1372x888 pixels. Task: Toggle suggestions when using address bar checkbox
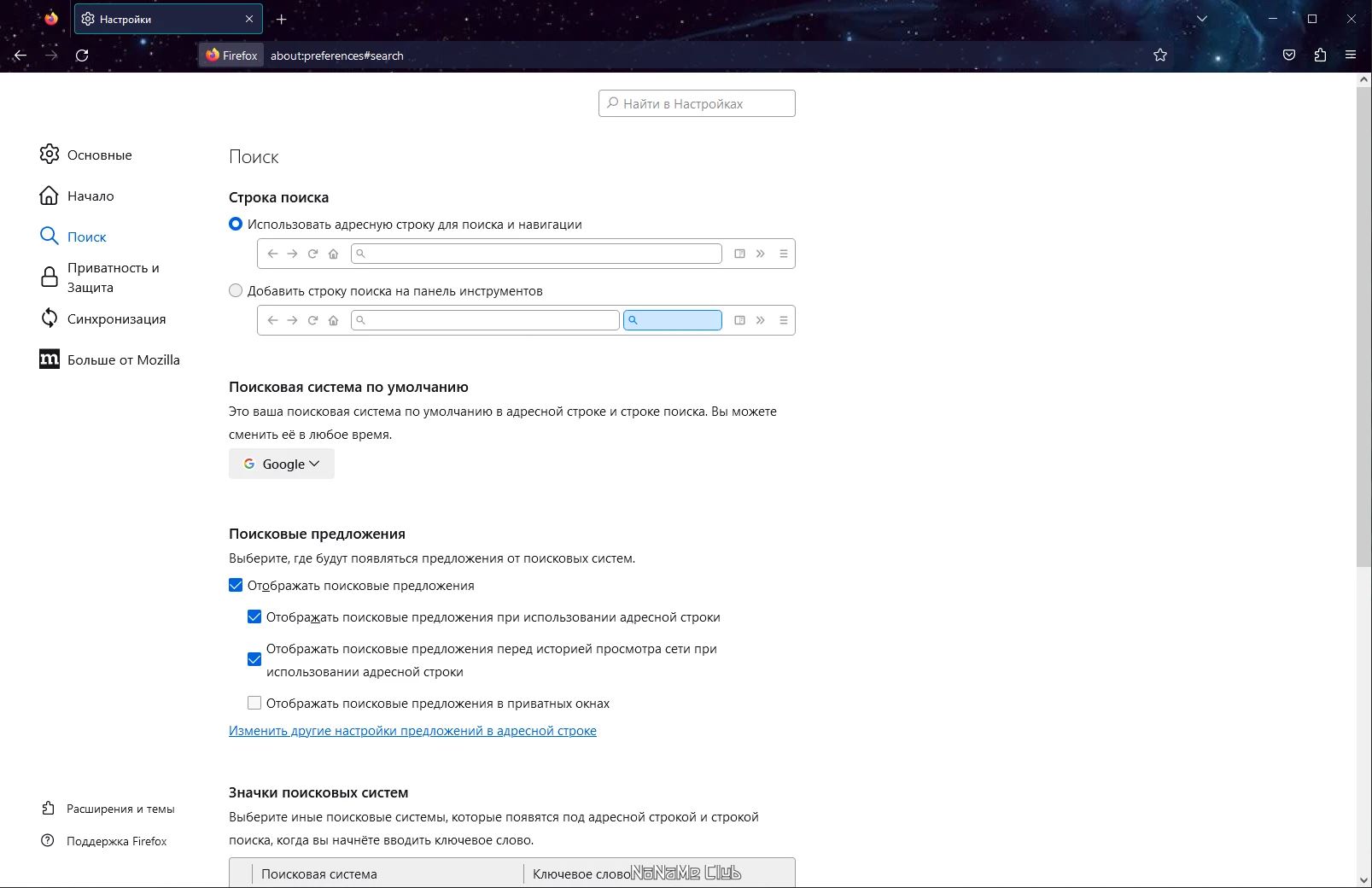[x=254, y=616]
